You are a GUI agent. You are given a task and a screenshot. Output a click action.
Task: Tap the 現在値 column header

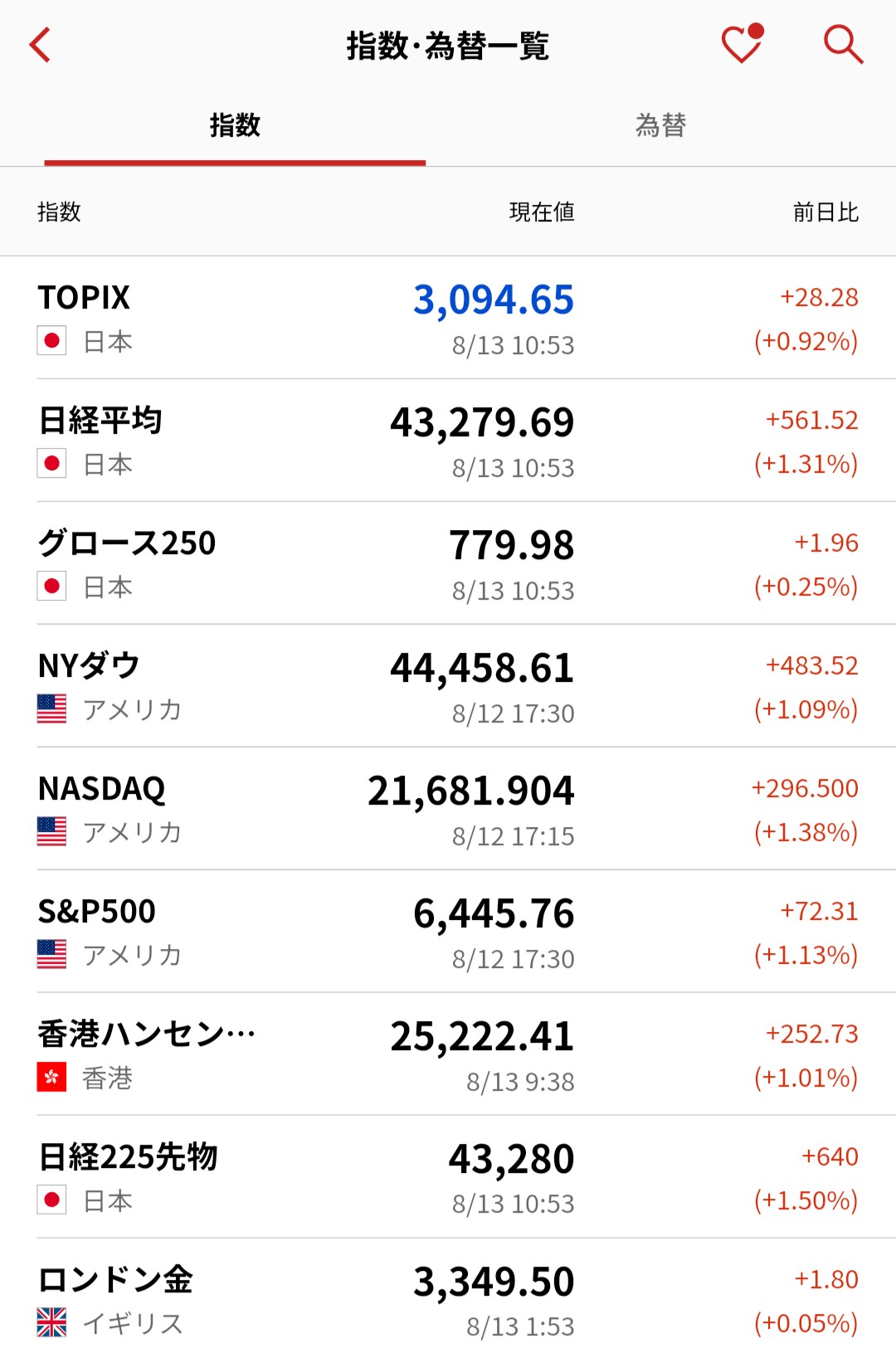[541, 212]
